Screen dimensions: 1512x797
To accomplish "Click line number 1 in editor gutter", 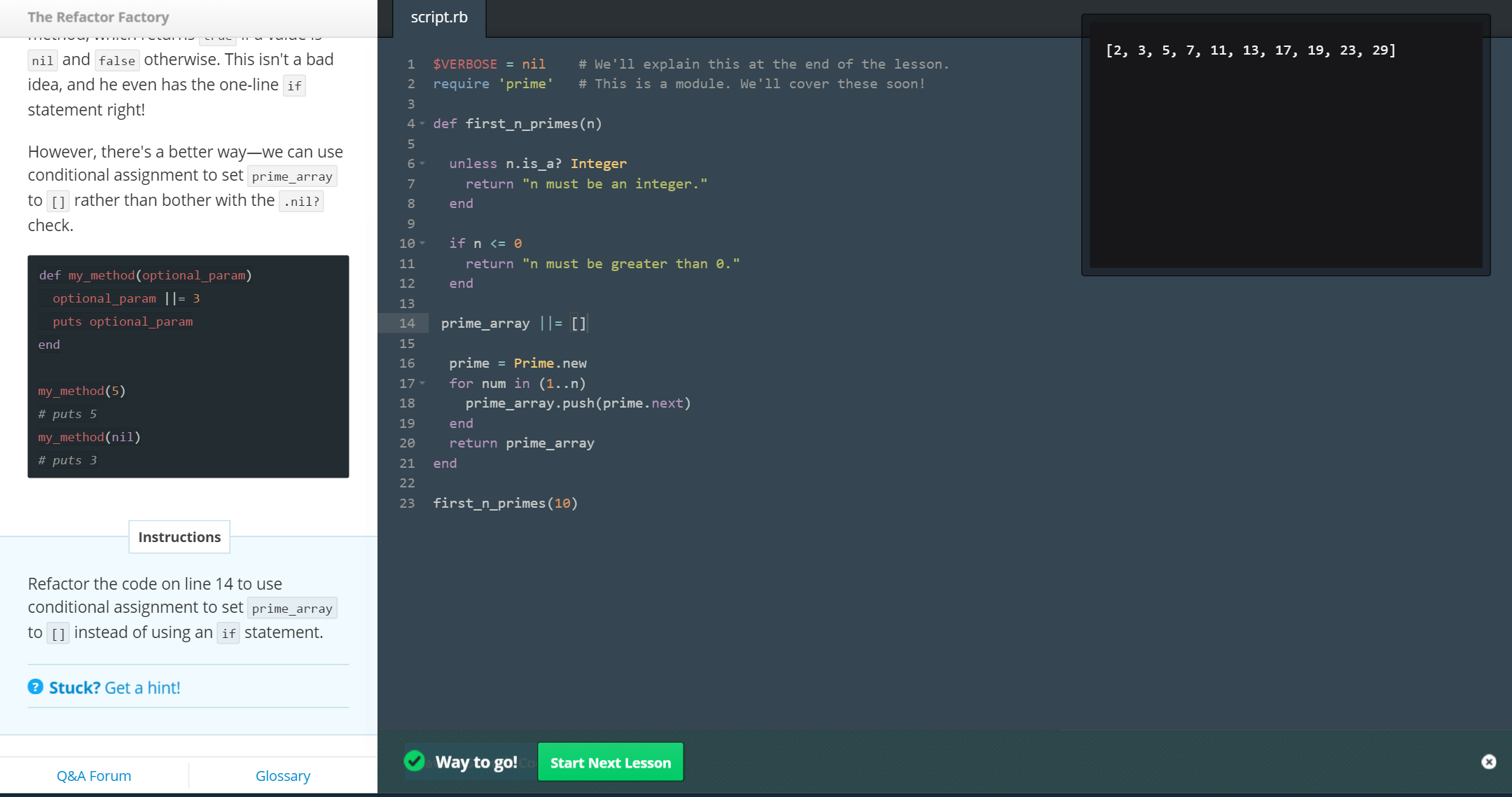I will 410,64.
